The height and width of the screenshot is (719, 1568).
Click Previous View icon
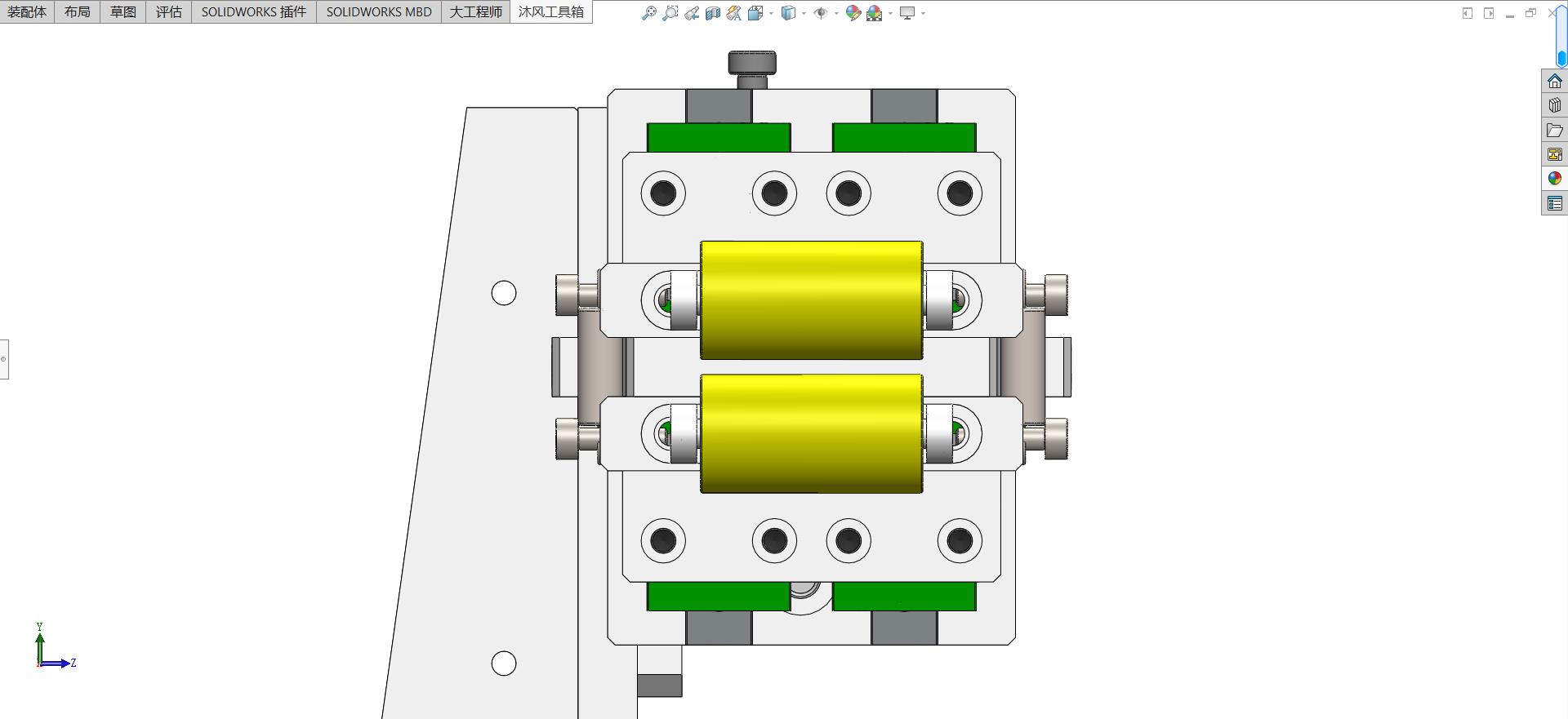(x=692, y=13)
